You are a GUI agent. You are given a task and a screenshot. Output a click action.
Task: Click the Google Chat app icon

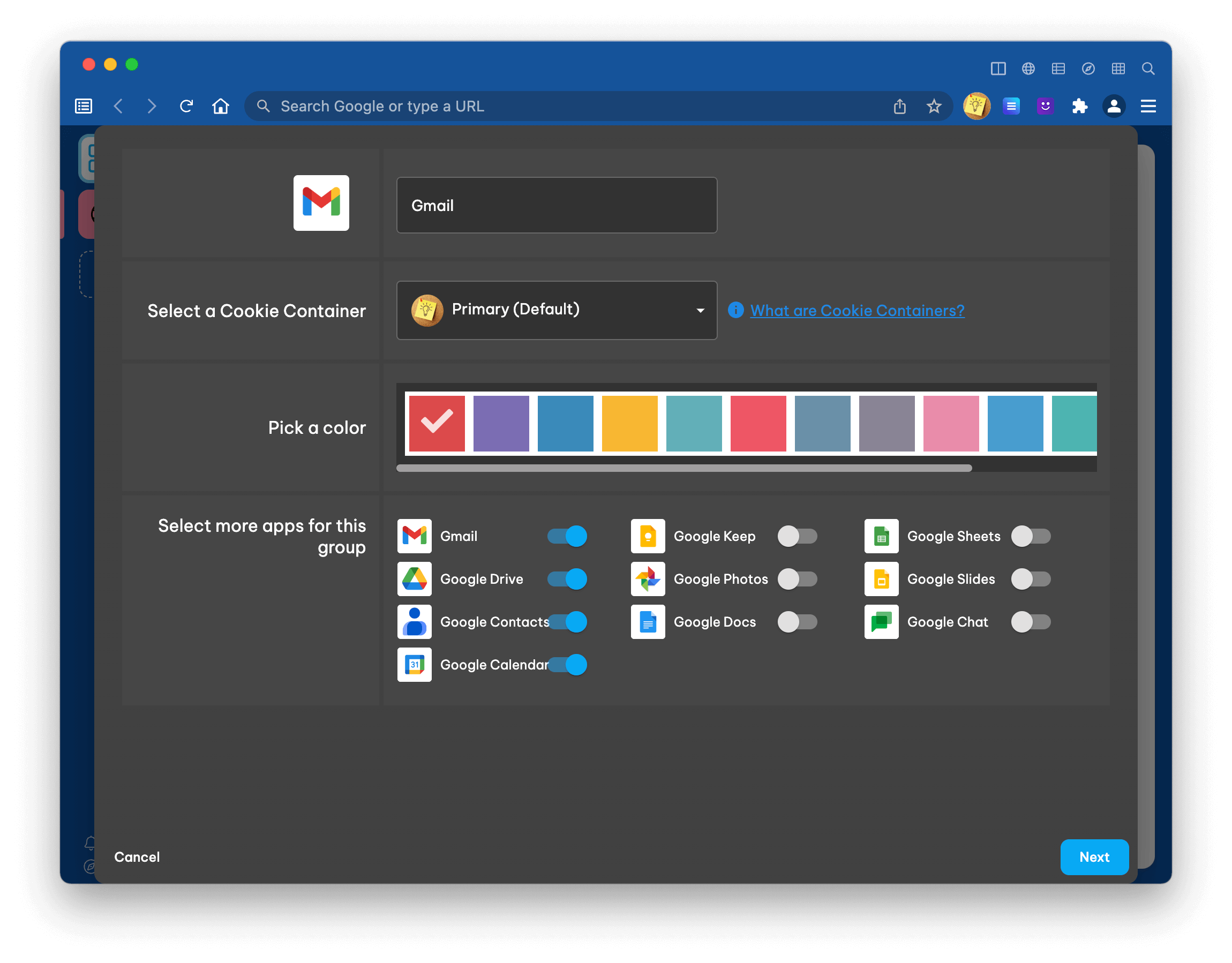(881, 622)
